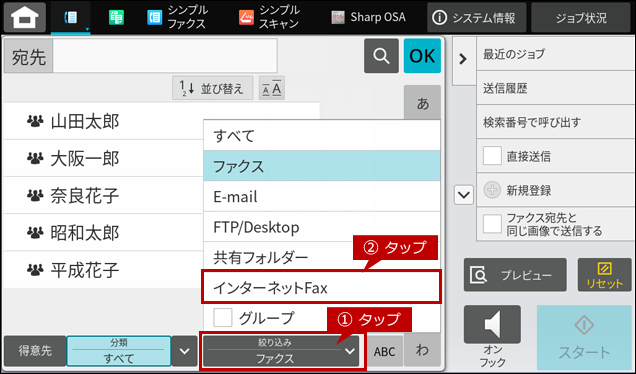Image resolution: width=636 pixels, height=374 pixels.
Task: Launch Sharp OSA
Action: tap(368, 17)
